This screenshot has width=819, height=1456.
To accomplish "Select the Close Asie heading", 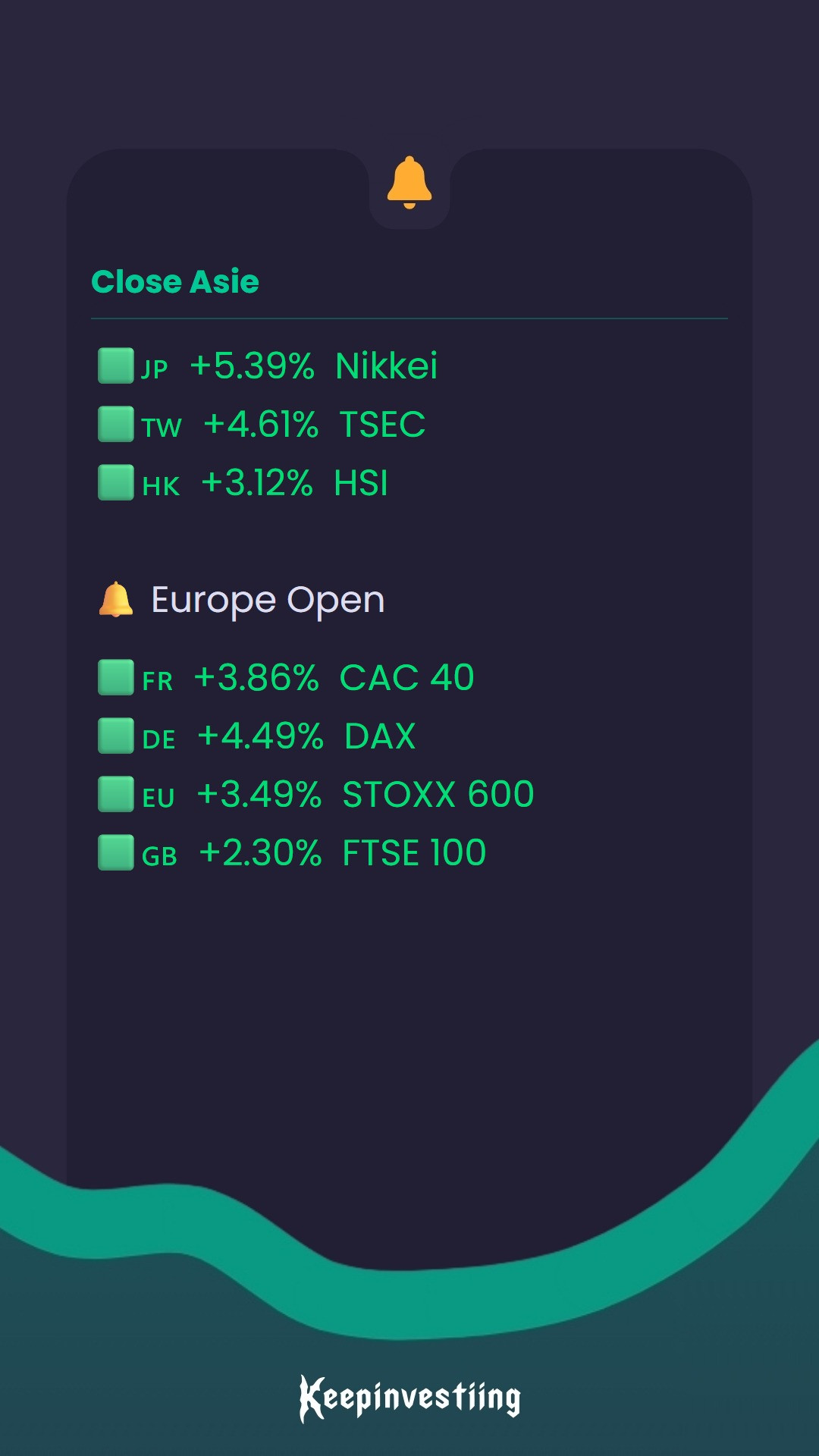I will (175, 281).
